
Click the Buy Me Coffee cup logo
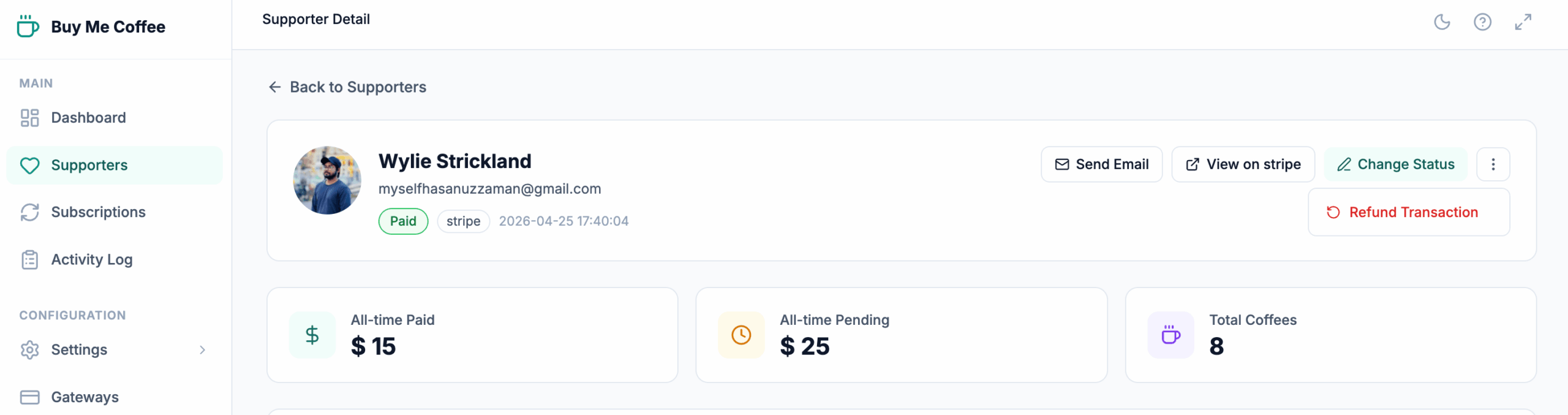pos(28,26)
